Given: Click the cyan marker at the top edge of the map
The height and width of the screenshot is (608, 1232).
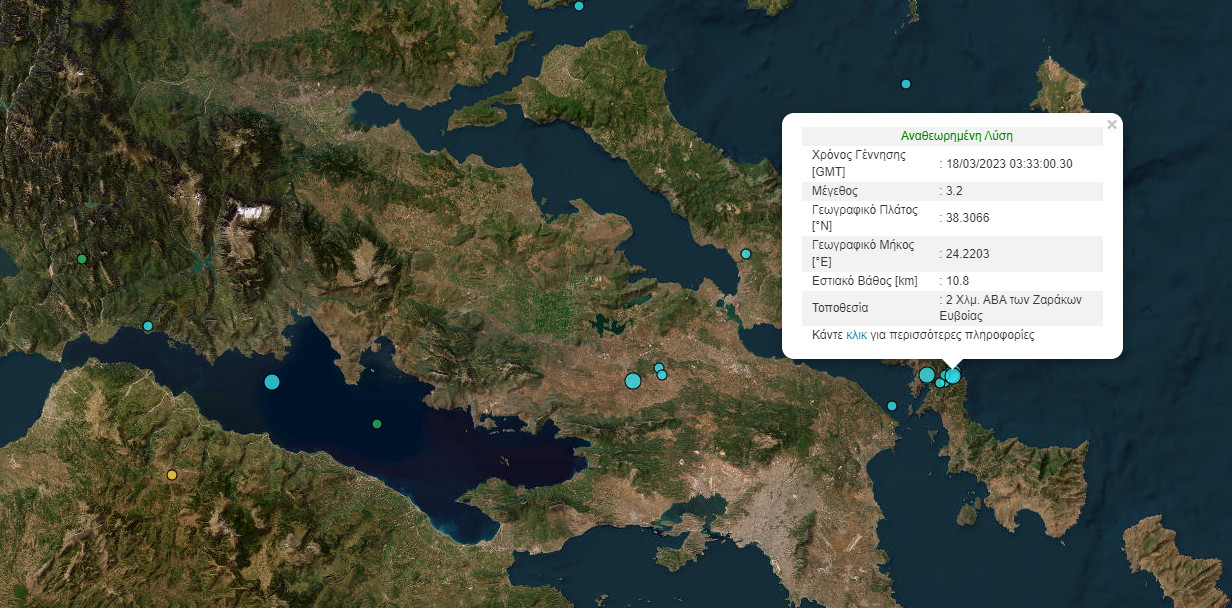Looking at the screenshot, I should 579,6.
